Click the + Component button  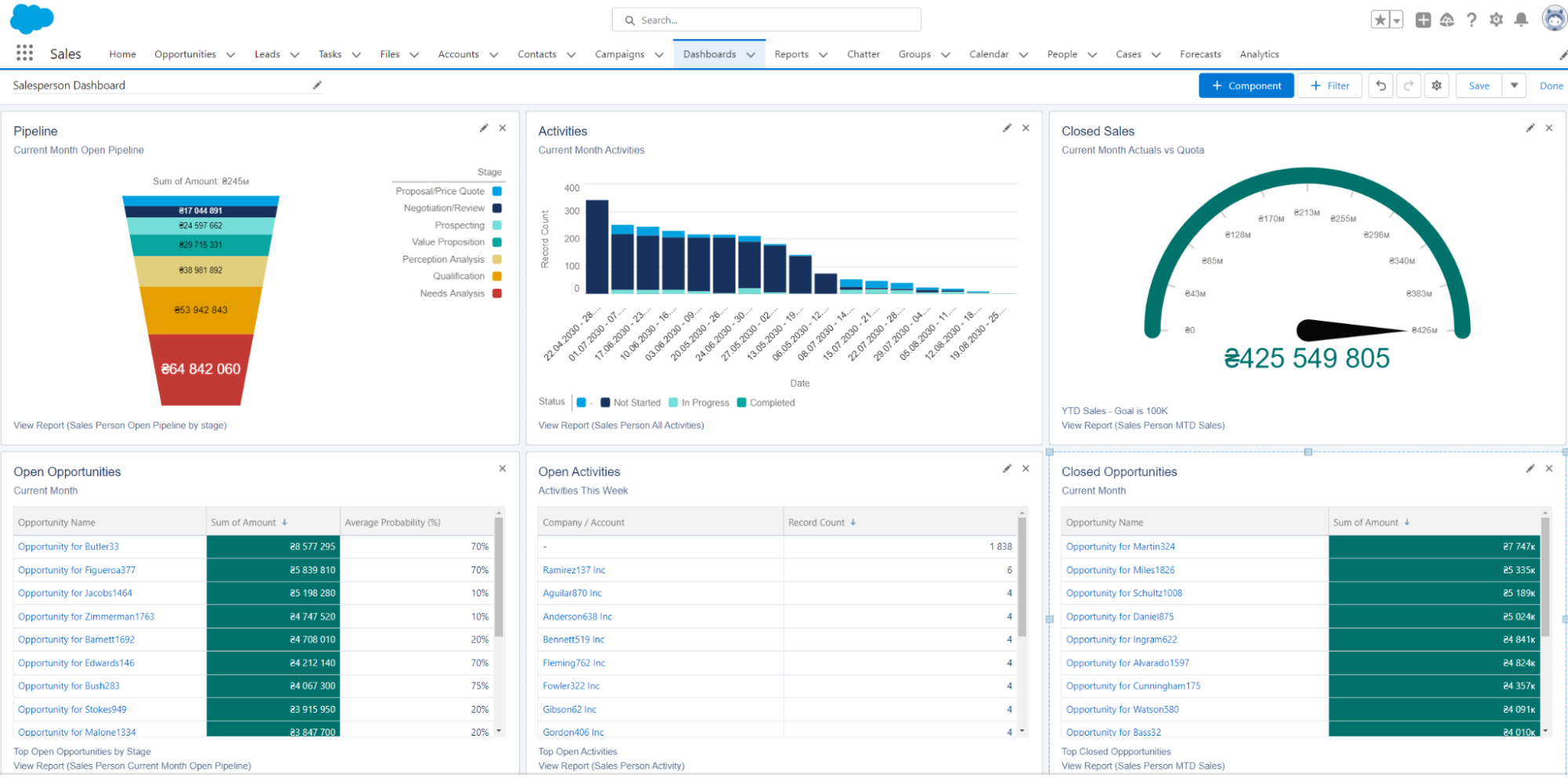pos(1246,85)
